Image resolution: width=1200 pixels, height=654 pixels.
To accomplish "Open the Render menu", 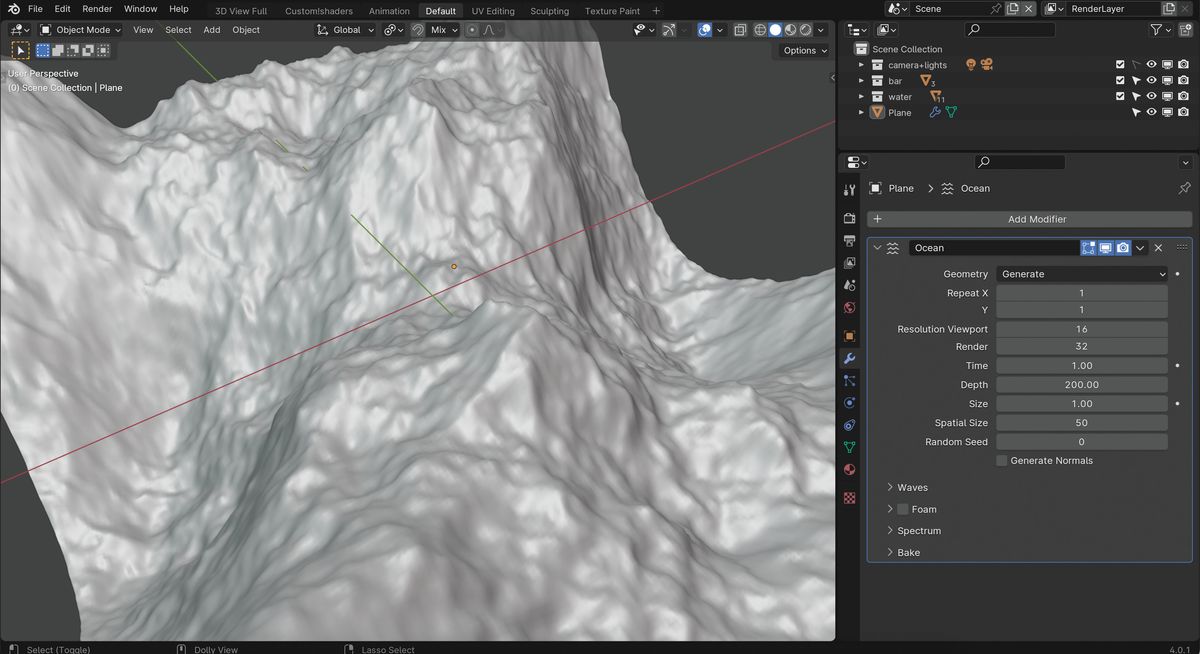I will 97,9.
